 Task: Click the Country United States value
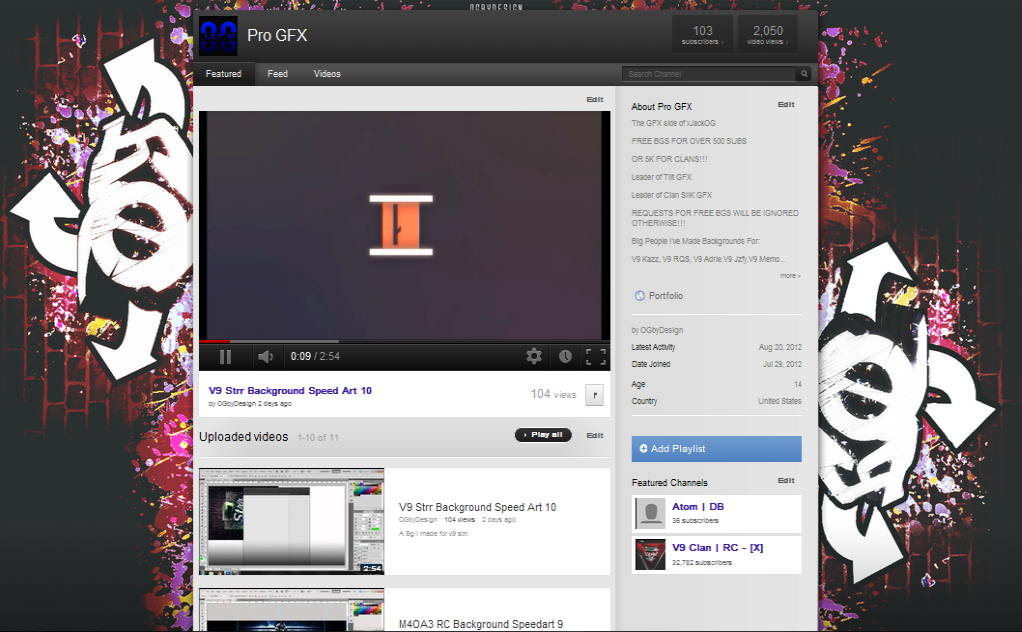coord(780,401)
